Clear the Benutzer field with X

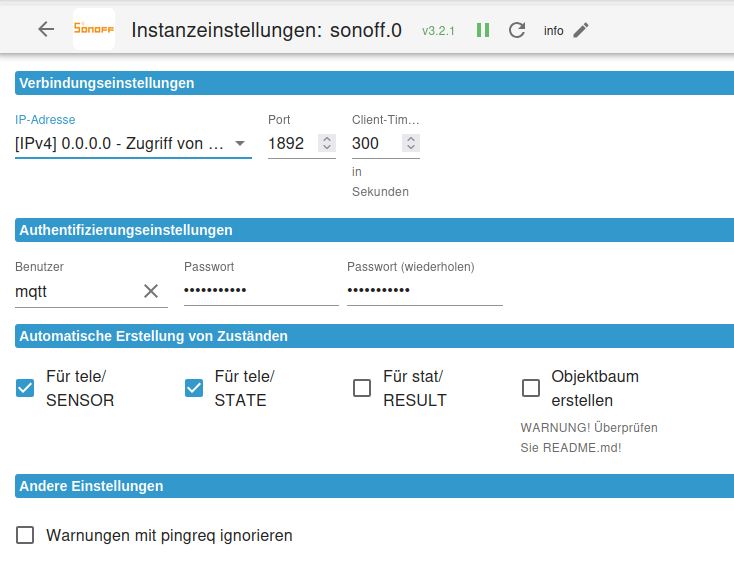coord(151,291)
